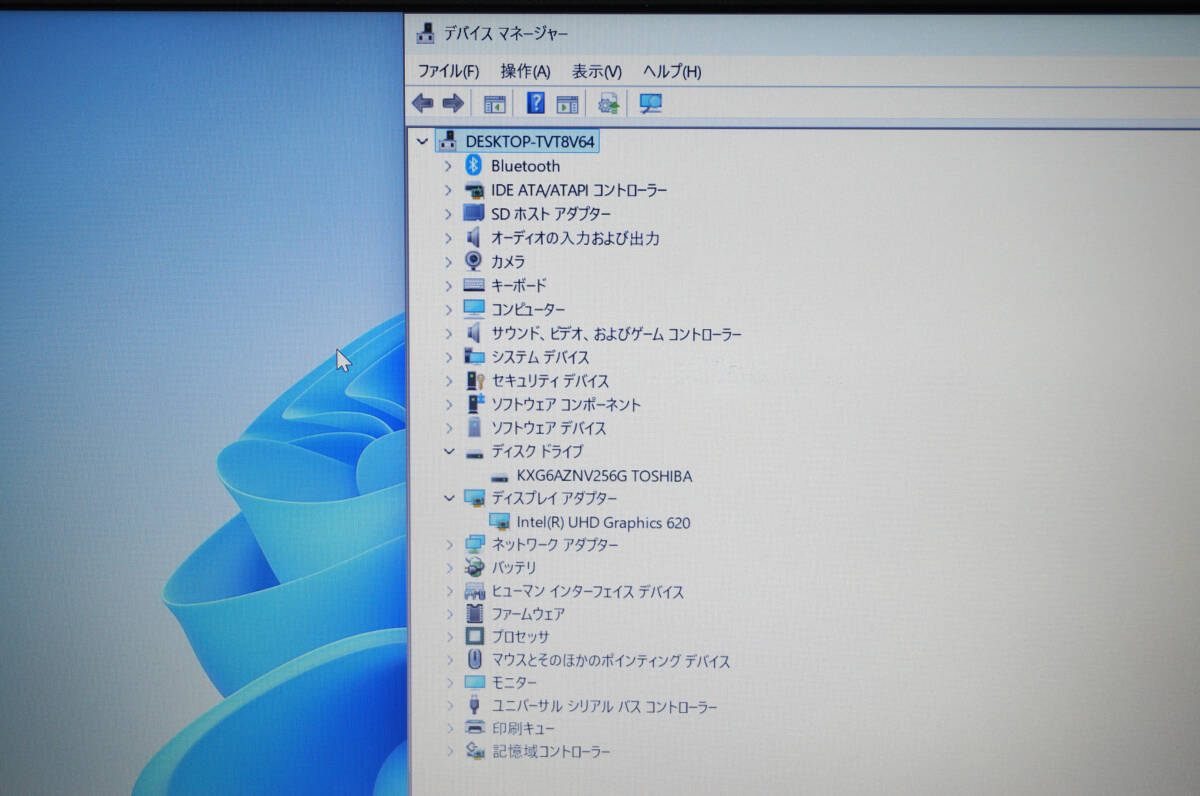Click the ディスプレイ アダプター icon

[x=474, y=498]
